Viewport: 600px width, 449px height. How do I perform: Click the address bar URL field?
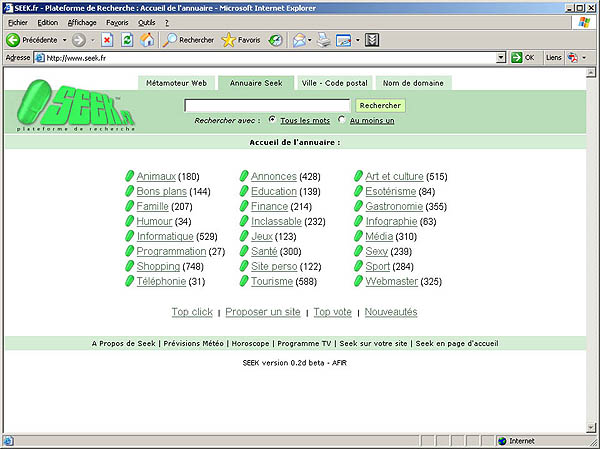click(271, 58)
